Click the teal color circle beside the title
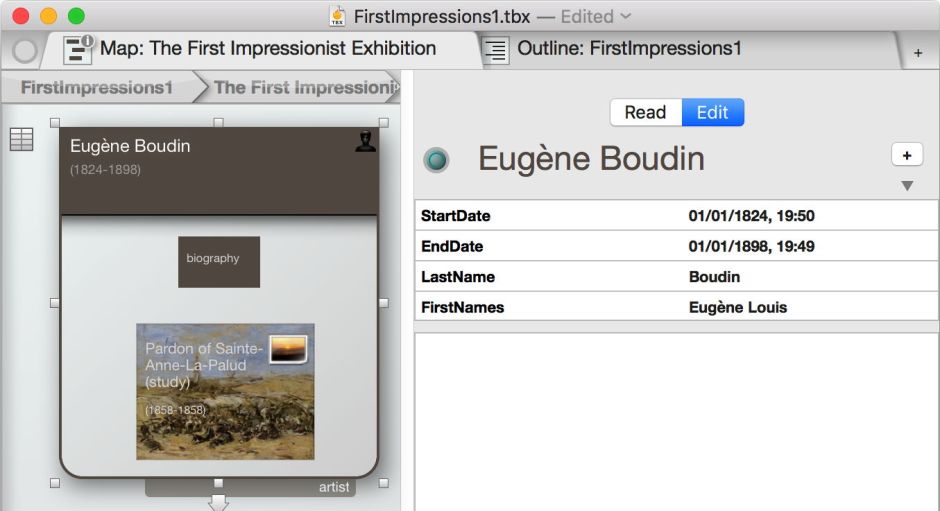This screenshot has width=940, height=511. click(436, 160)
